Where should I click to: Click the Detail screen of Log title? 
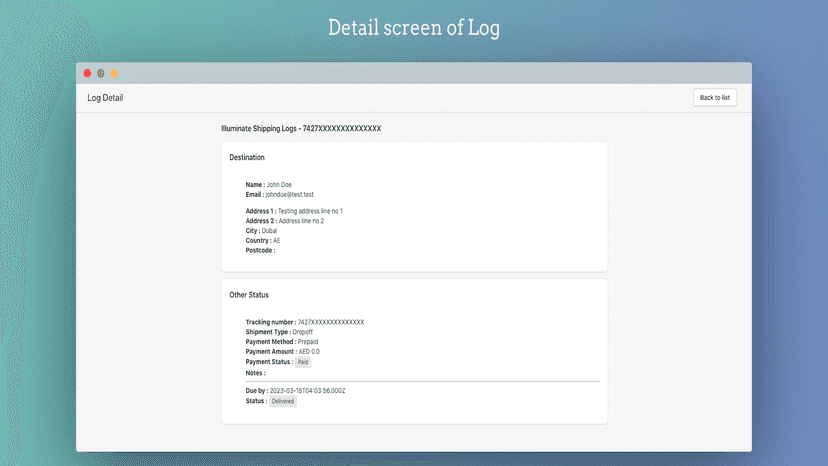tap(414, 28)
